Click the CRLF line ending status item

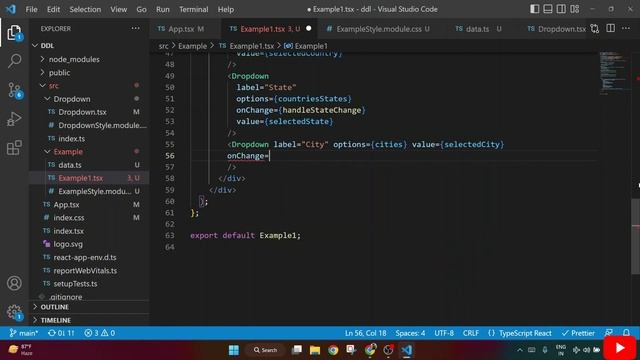(471, 333)
